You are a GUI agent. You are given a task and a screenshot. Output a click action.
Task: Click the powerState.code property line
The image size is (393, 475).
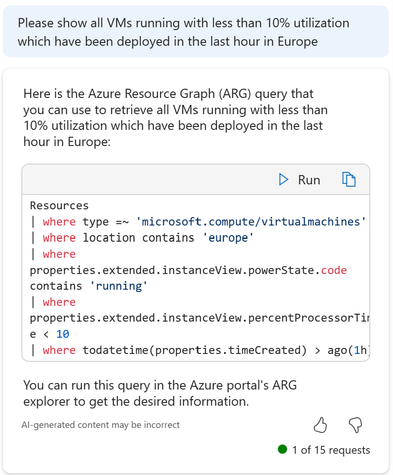tap(188, 270)
